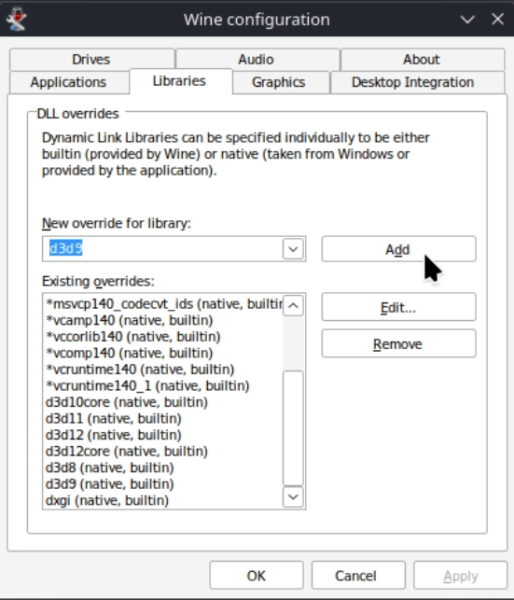Image resolution: width=514 pixels, height=600 pixels.
Task: Switch to the Applications tab
Action: click(69, 82)
